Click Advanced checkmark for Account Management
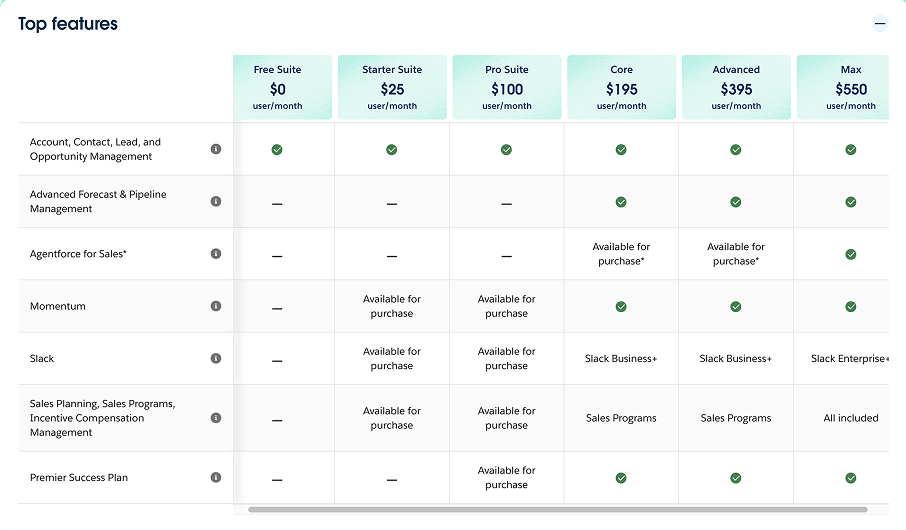Viewport: 906px width, 530px height. point(736,150)
